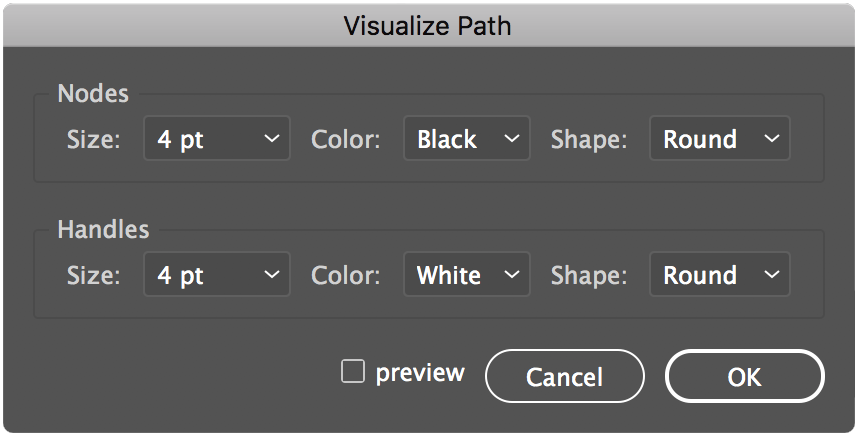
Task: Open the Nodes Color dropdown showing Black
Action: point(466,139)
